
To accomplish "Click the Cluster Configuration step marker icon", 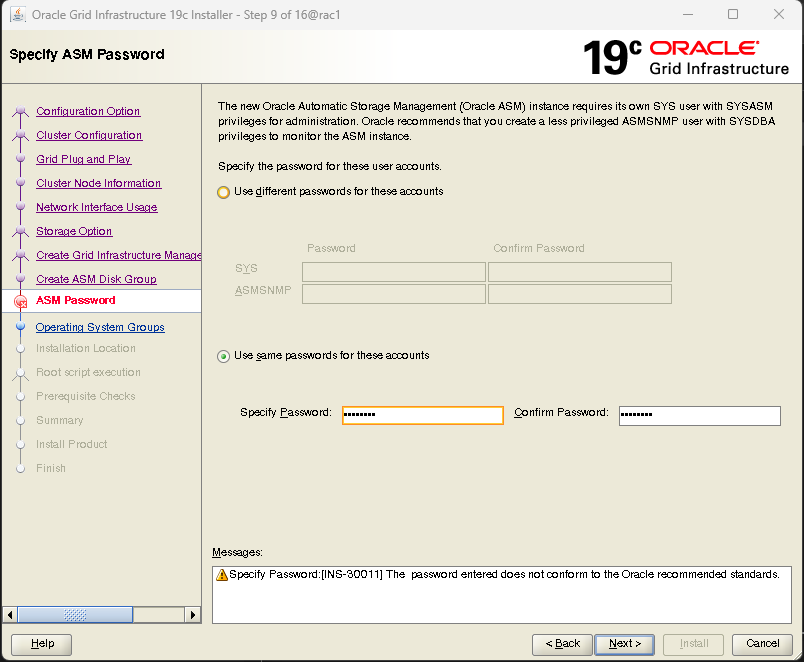I will click(x=21, y=135).
